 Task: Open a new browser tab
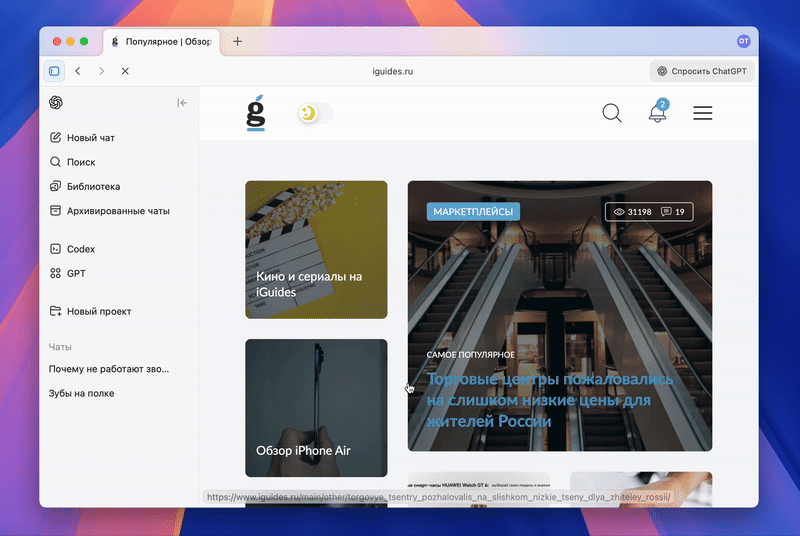tap(237, 41)
